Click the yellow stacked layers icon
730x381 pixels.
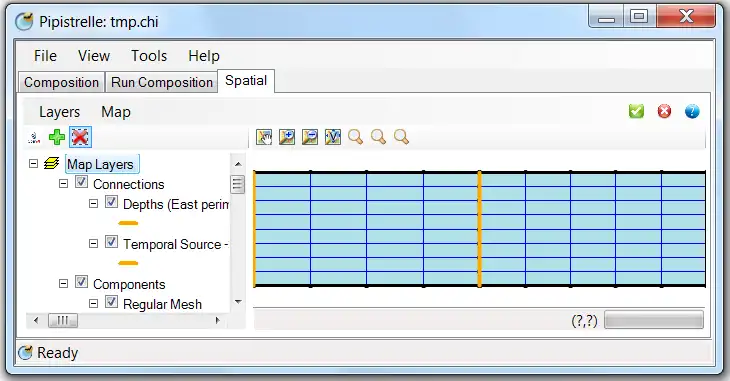click(x=51, y=163)
